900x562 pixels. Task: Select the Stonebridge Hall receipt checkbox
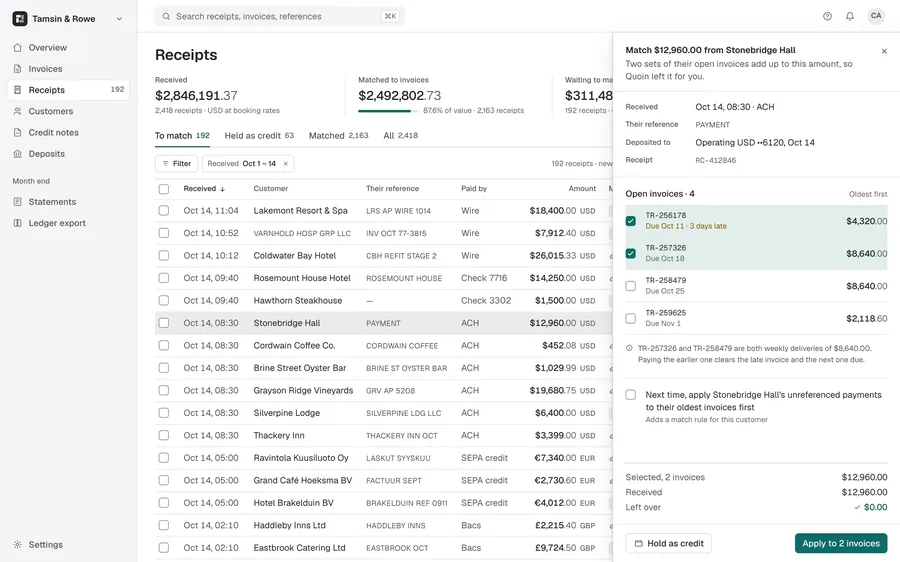pos(164,323)
